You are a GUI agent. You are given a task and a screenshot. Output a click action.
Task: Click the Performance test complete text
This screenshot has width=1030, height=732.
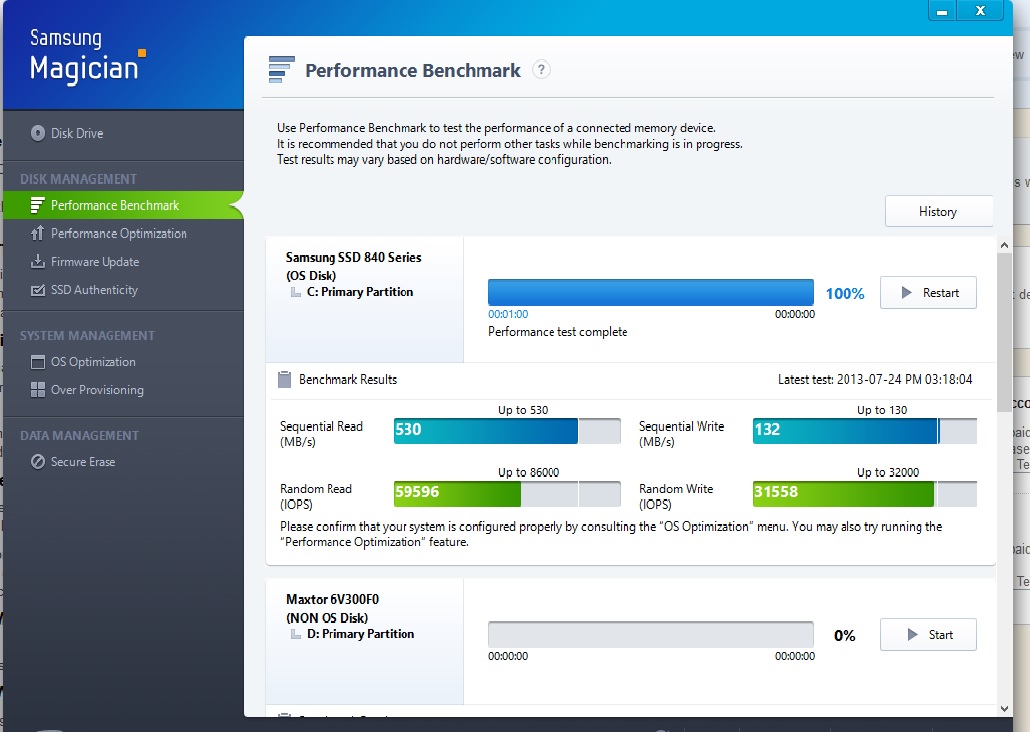click(x=558, y=332)
